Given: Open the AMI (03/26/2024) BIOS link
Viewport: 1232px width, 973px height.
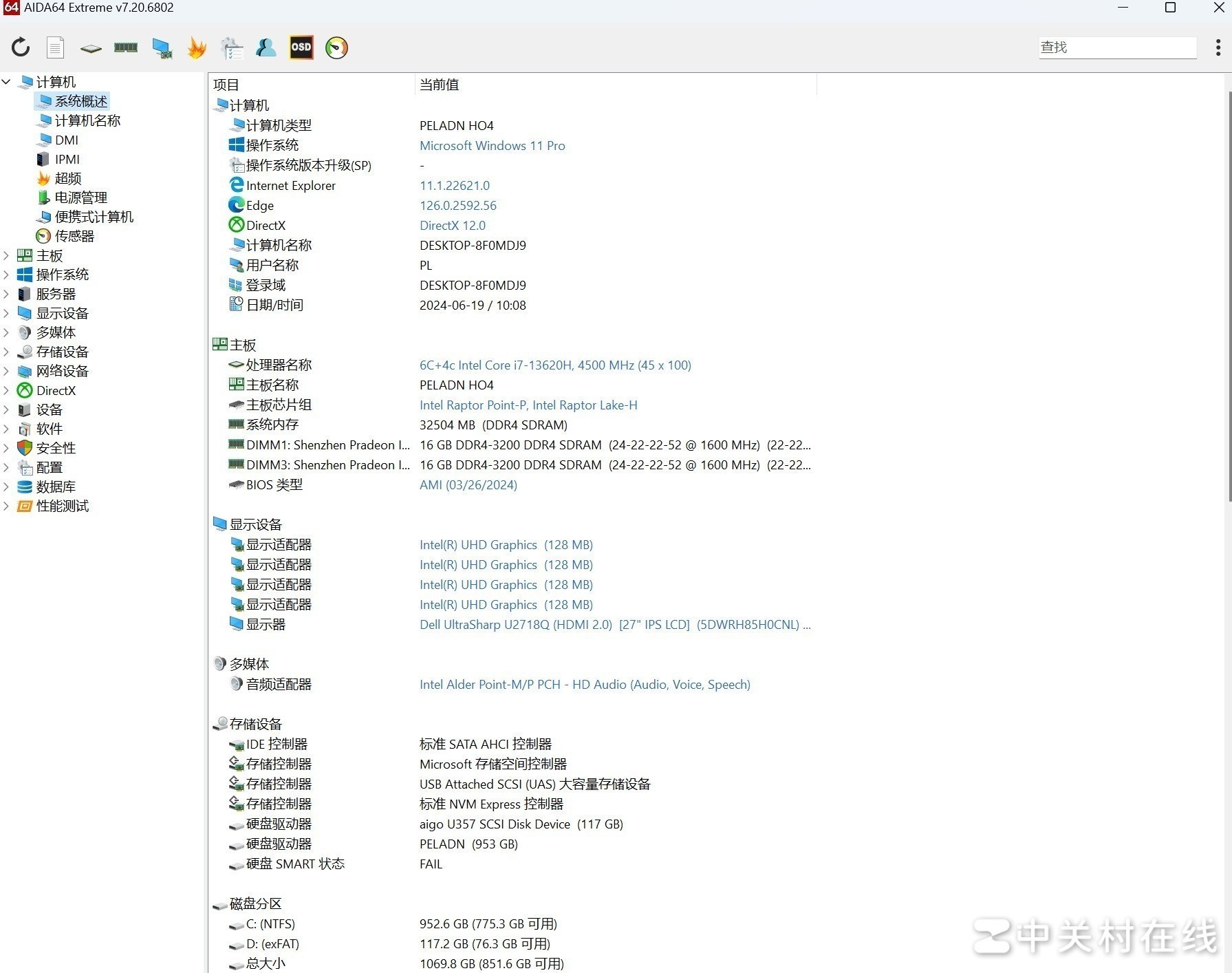Looking at the screenshot, I should point(468,484).
